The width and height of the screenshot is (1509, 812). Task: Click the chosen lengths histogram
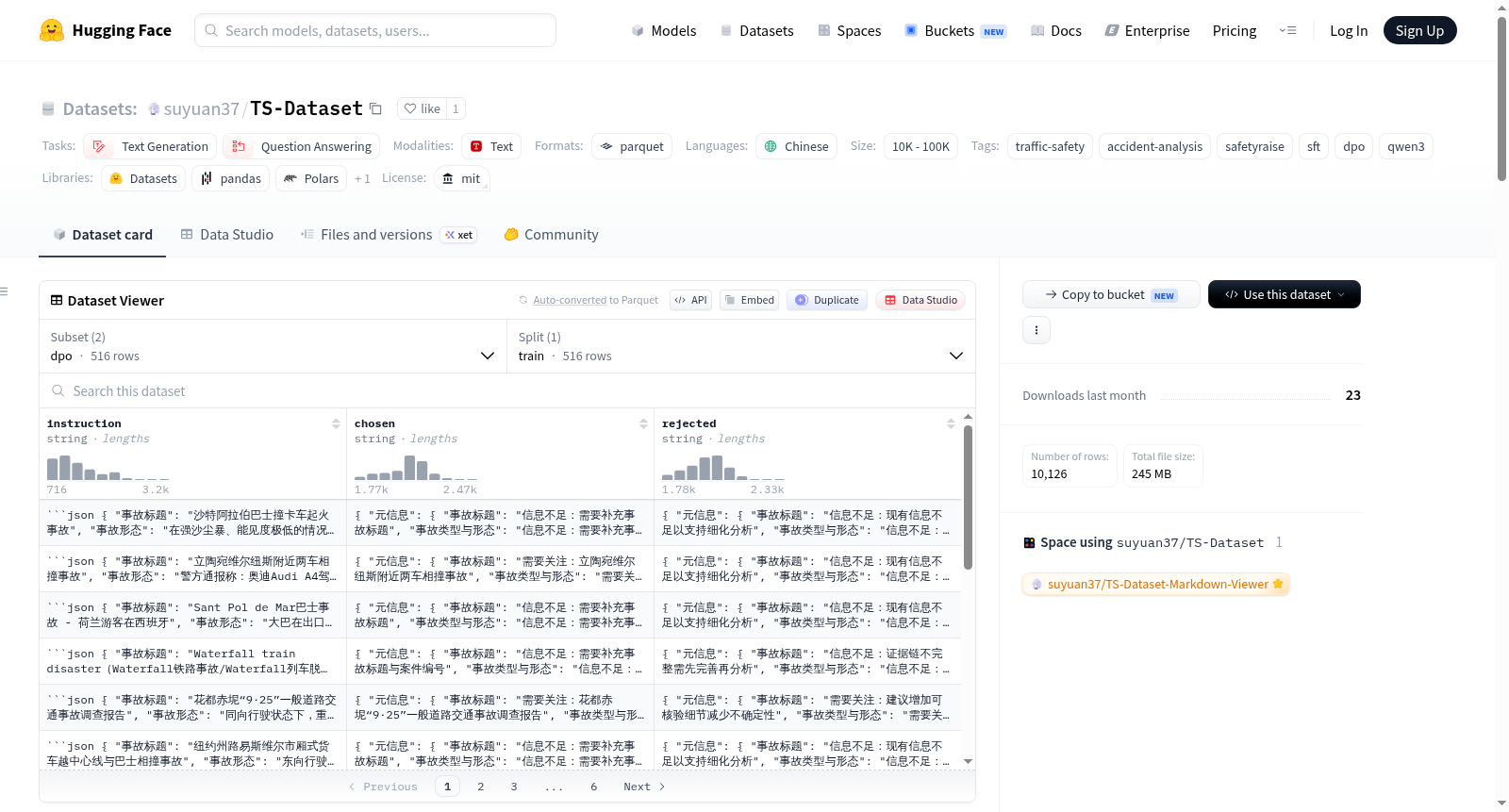[x=415, y=468]
